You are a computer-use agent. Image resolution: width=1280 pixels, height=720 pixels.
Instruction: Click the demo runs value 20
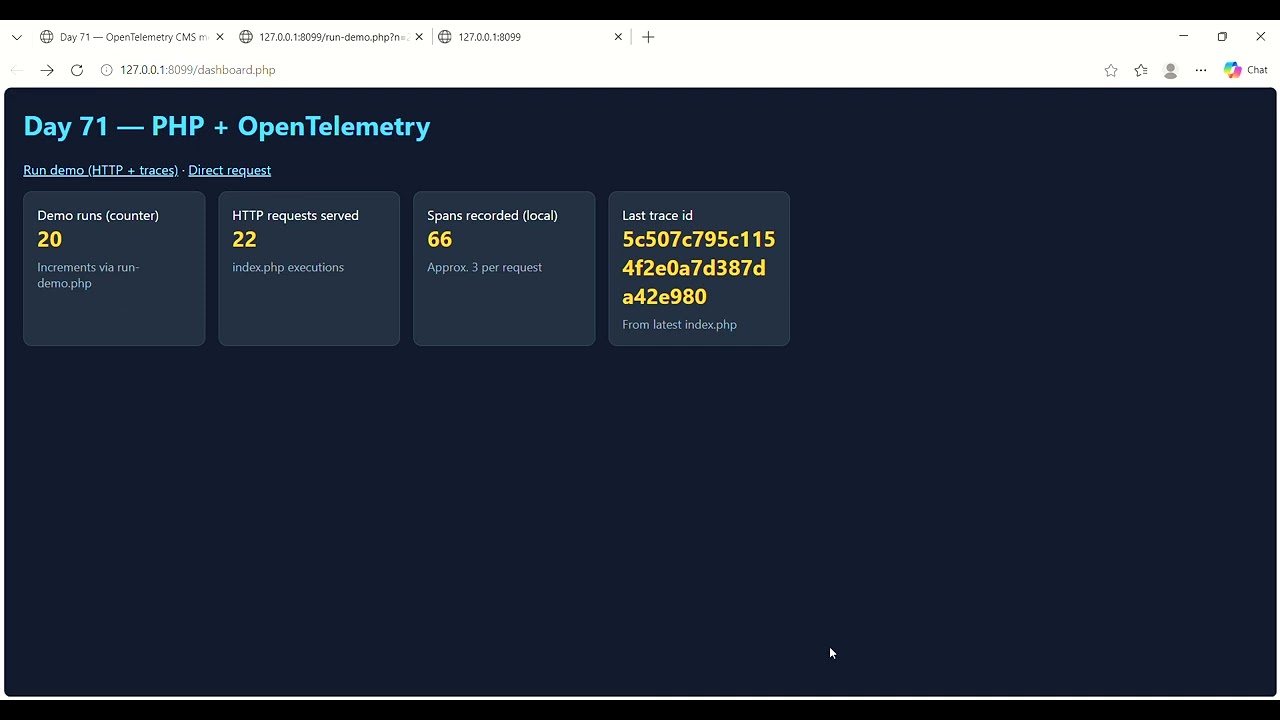pyautogui.click(x=50, y=239)
